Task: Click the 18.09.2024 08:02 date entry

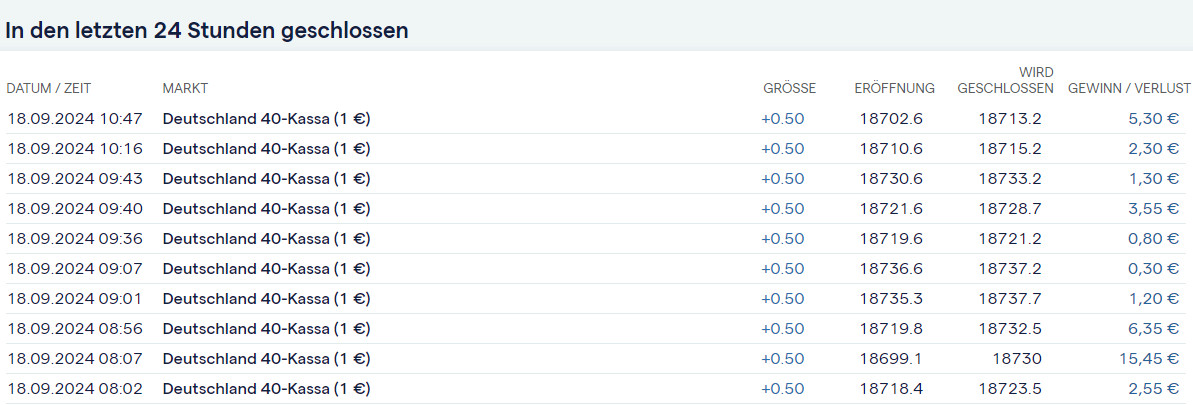Action: pos(75,389)
